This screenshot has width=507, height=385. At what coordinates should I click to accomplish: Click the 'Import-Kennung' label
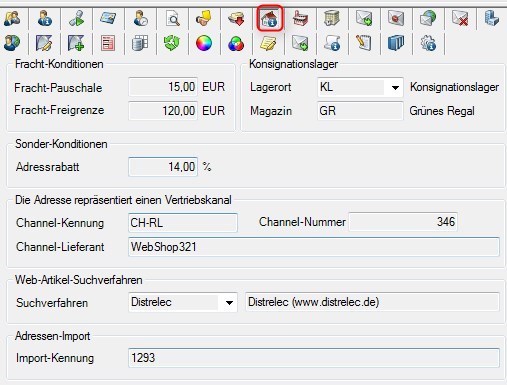55,358
